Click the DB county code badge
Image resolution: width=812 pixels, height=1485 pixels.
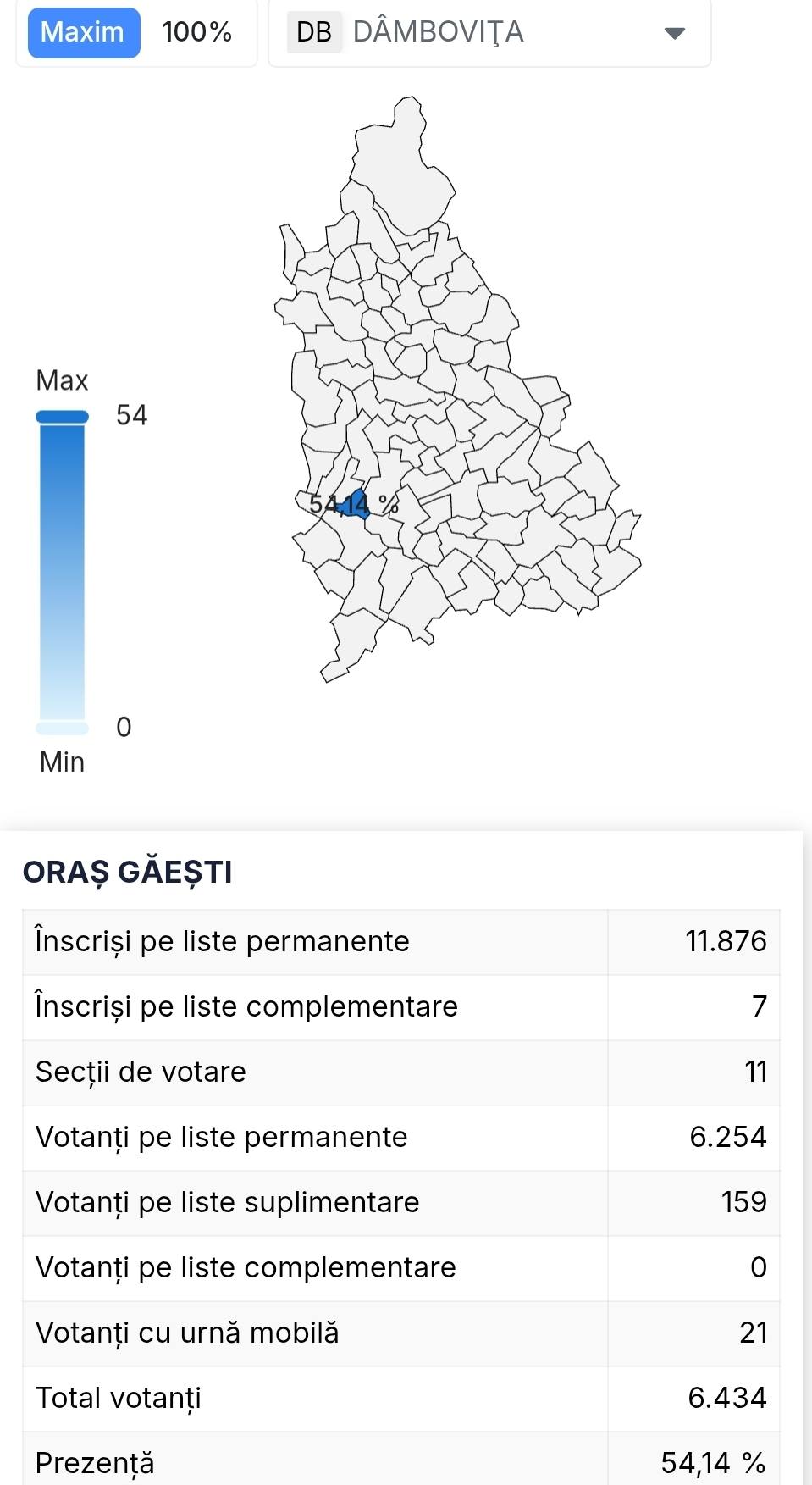click(x=314, y=34)
